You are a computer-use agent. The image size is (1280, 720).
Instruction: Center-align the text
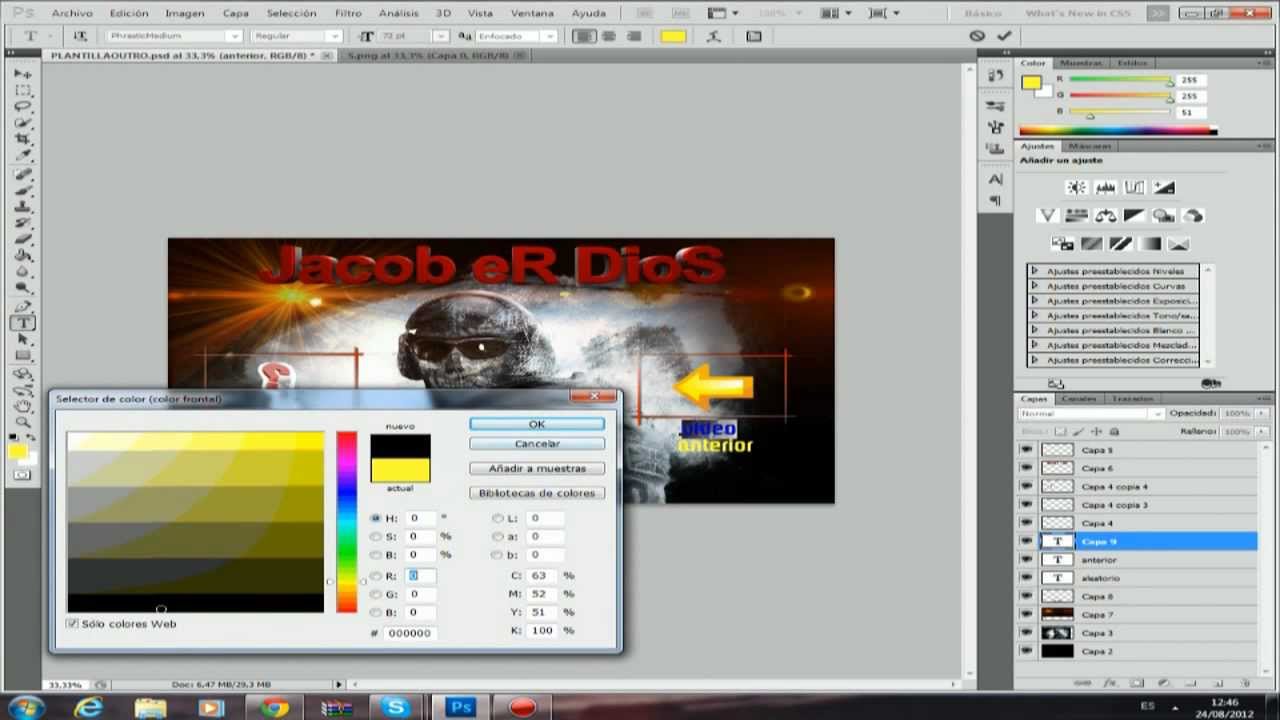click(x=608, y=36)
